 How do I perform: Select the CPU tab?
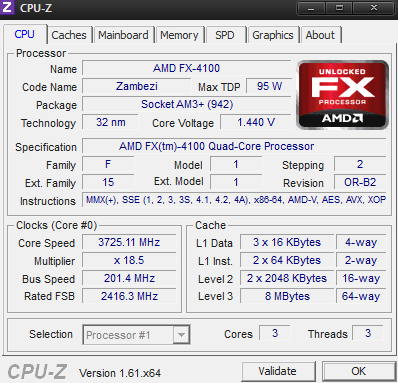coord(25,34)
